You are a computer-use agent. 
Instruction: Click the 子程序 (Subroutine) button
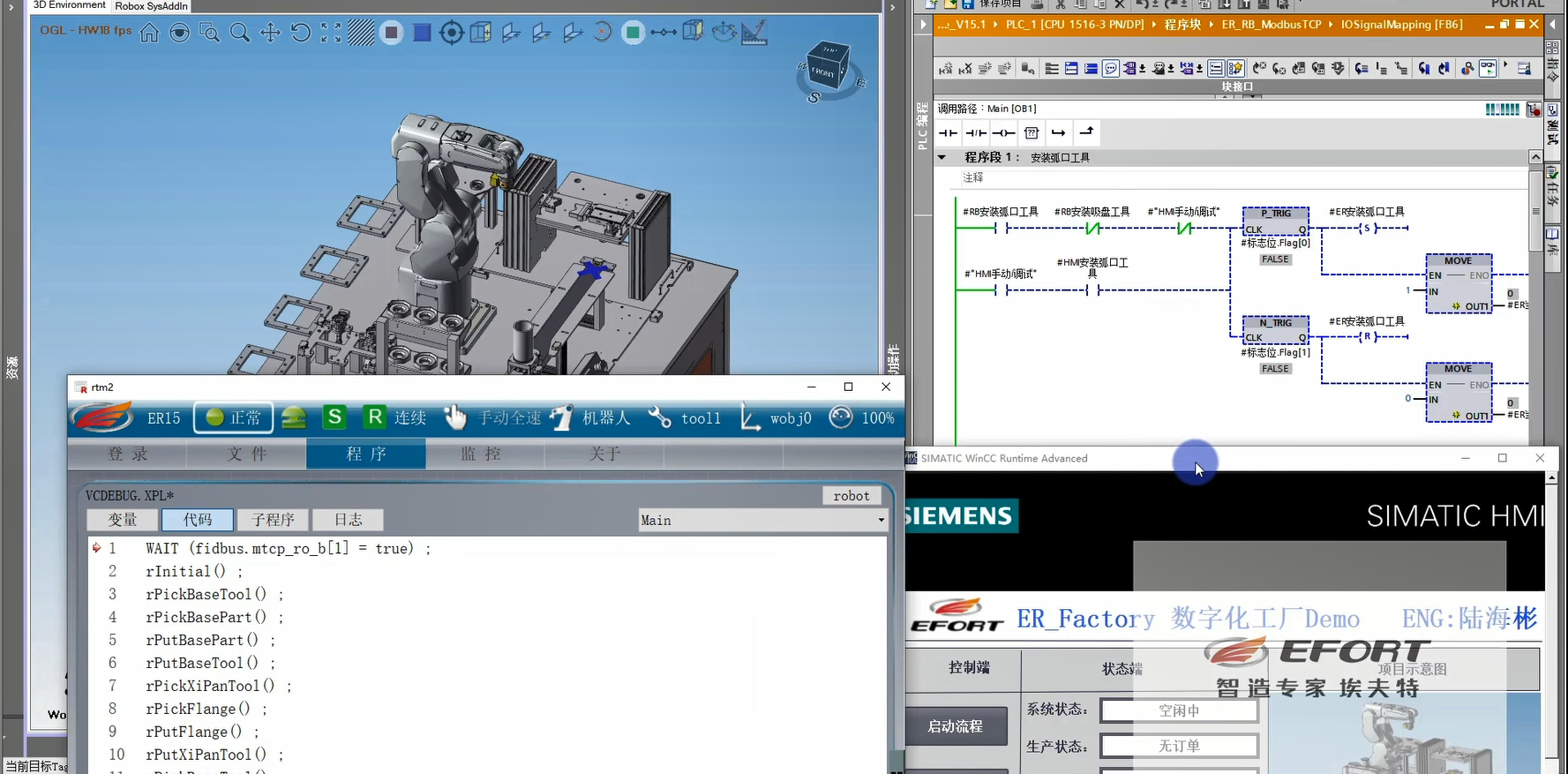[273, 520]
